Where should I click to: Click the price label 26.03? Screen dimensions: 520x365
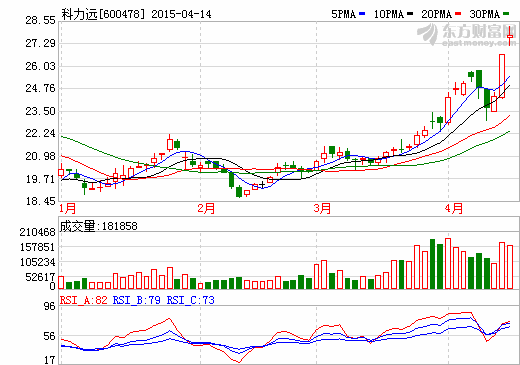pyautogui.click(x=40, y=66)
